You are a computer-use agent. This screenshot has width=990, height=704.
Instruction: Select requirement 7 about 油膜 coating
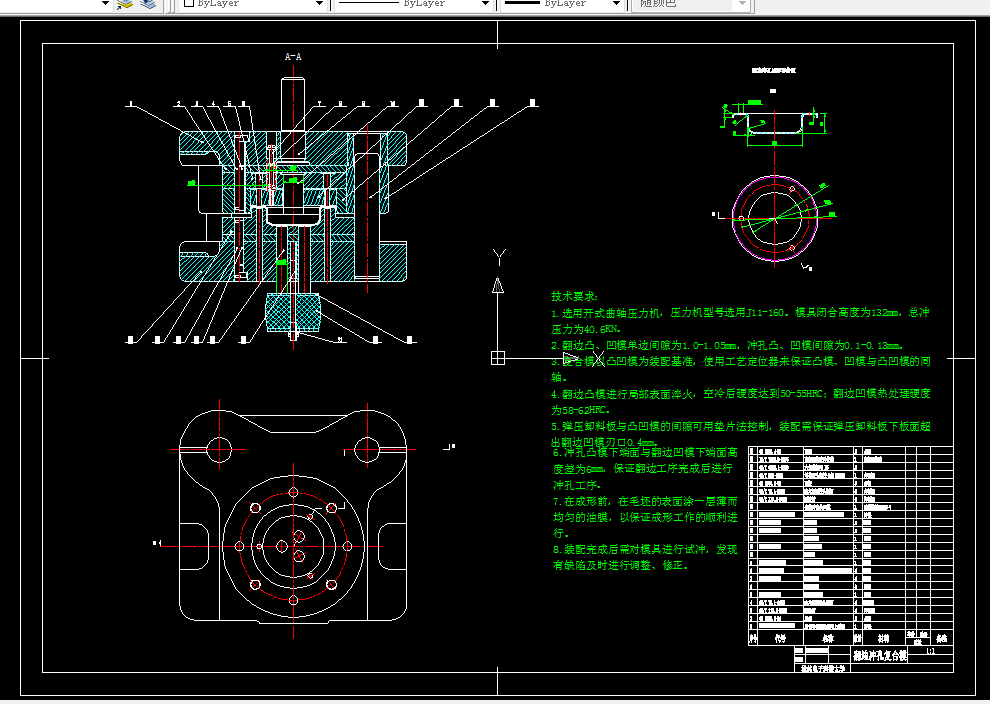tap(645, 517)
